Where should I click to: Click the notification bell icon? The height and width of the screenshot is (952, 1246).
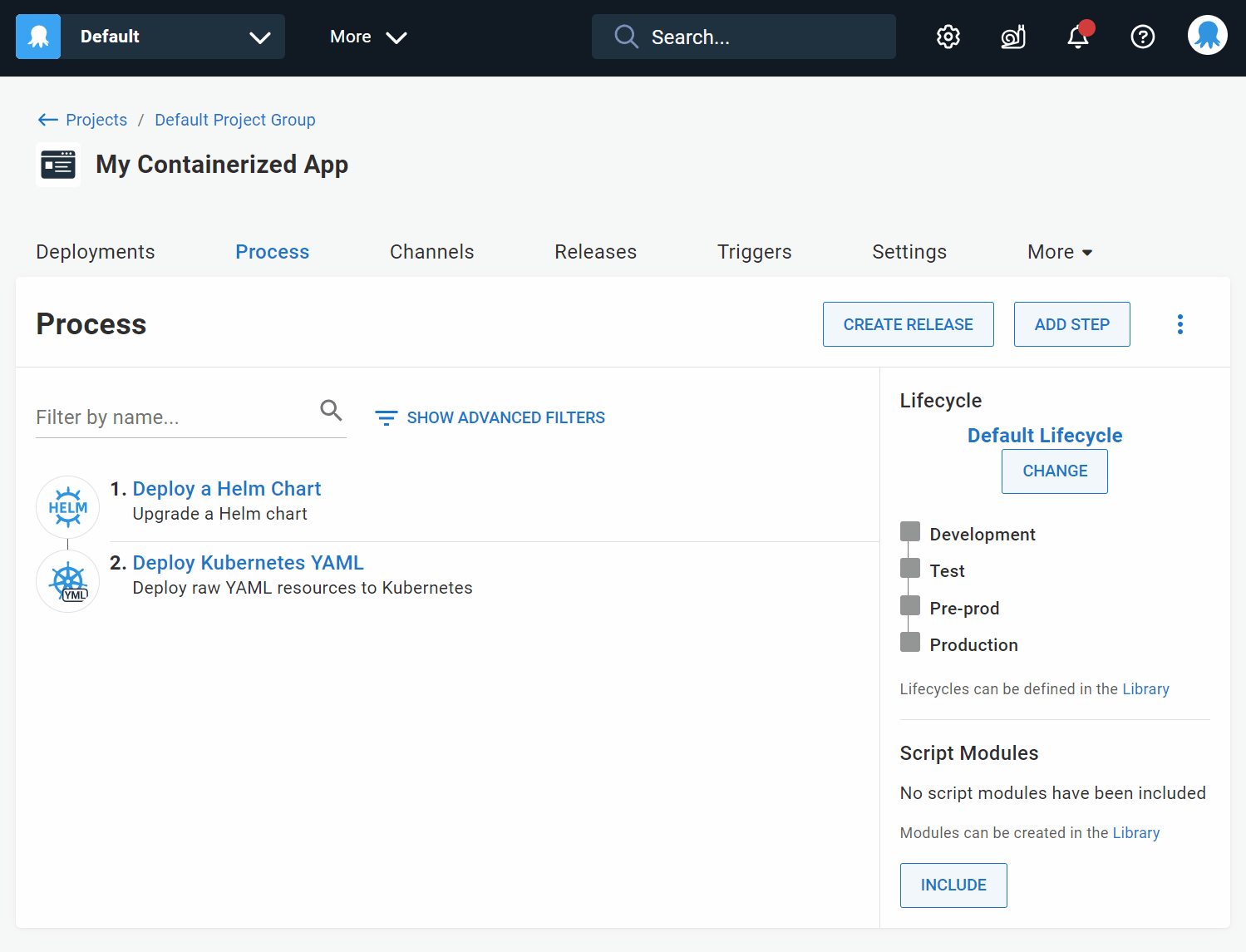(1077, 37)
